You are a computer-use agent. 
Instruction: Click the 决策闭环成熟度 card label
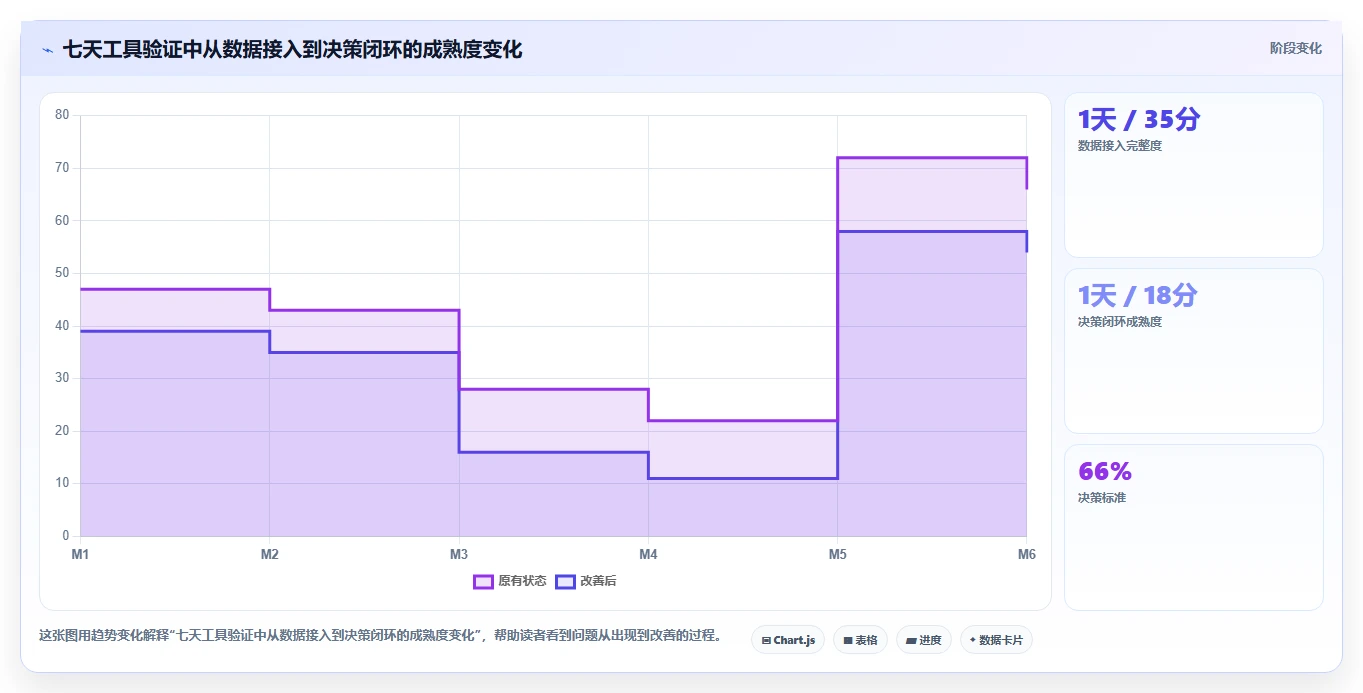(x=1120, y=322)
